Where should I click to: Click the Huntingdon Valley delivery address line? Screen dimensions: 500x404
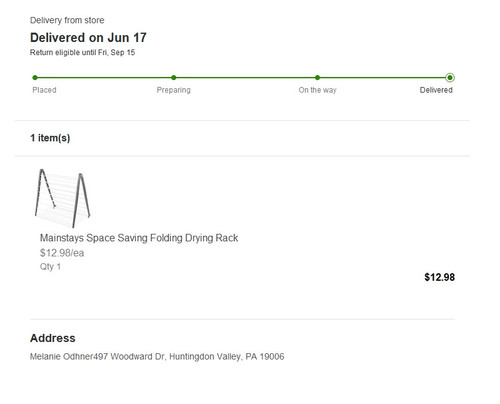click(157, 357)
